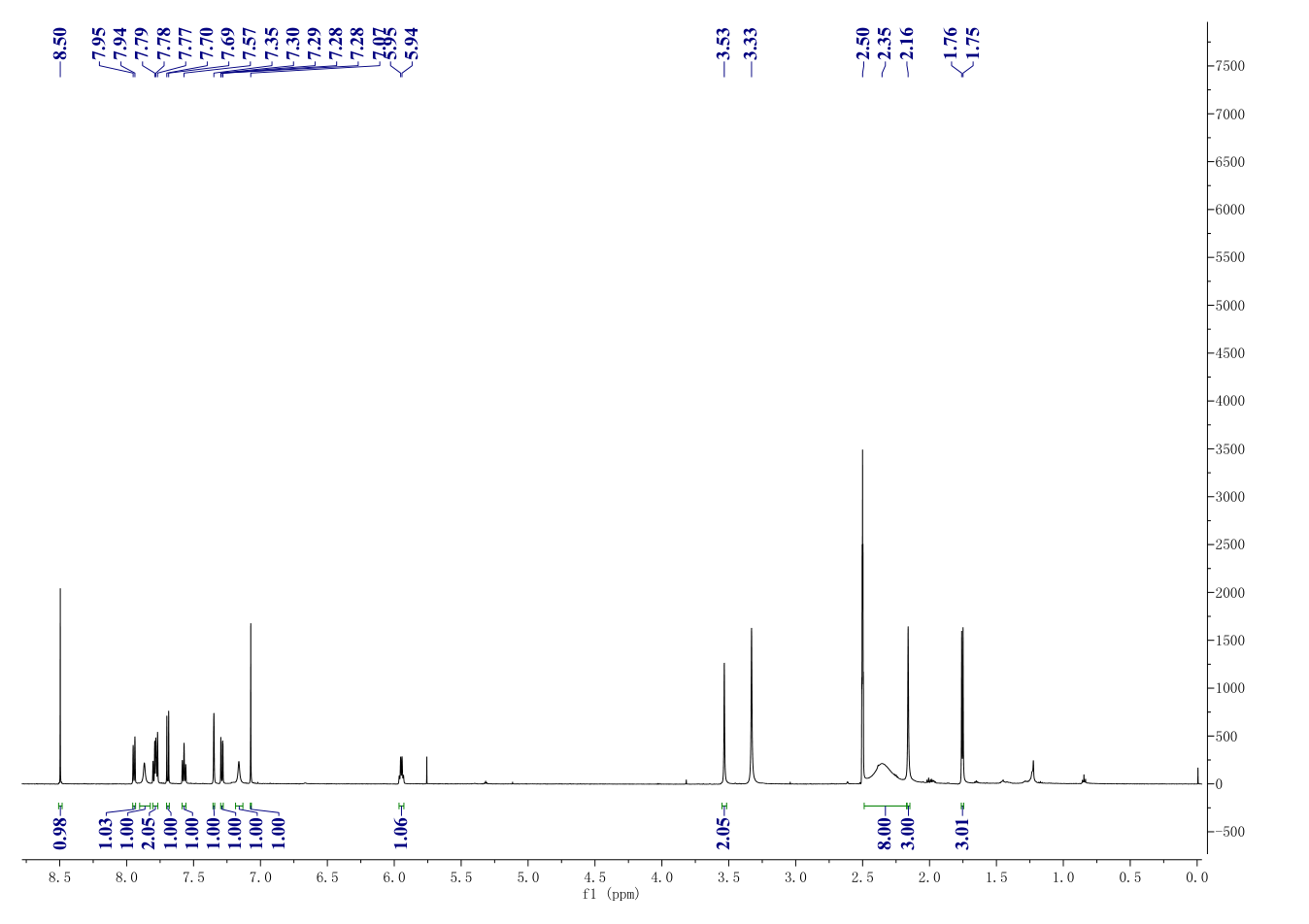Viewport: 1309px width, 924px height.
Task: Select the 1.75 peak label
Action: (x=973, y=45)
